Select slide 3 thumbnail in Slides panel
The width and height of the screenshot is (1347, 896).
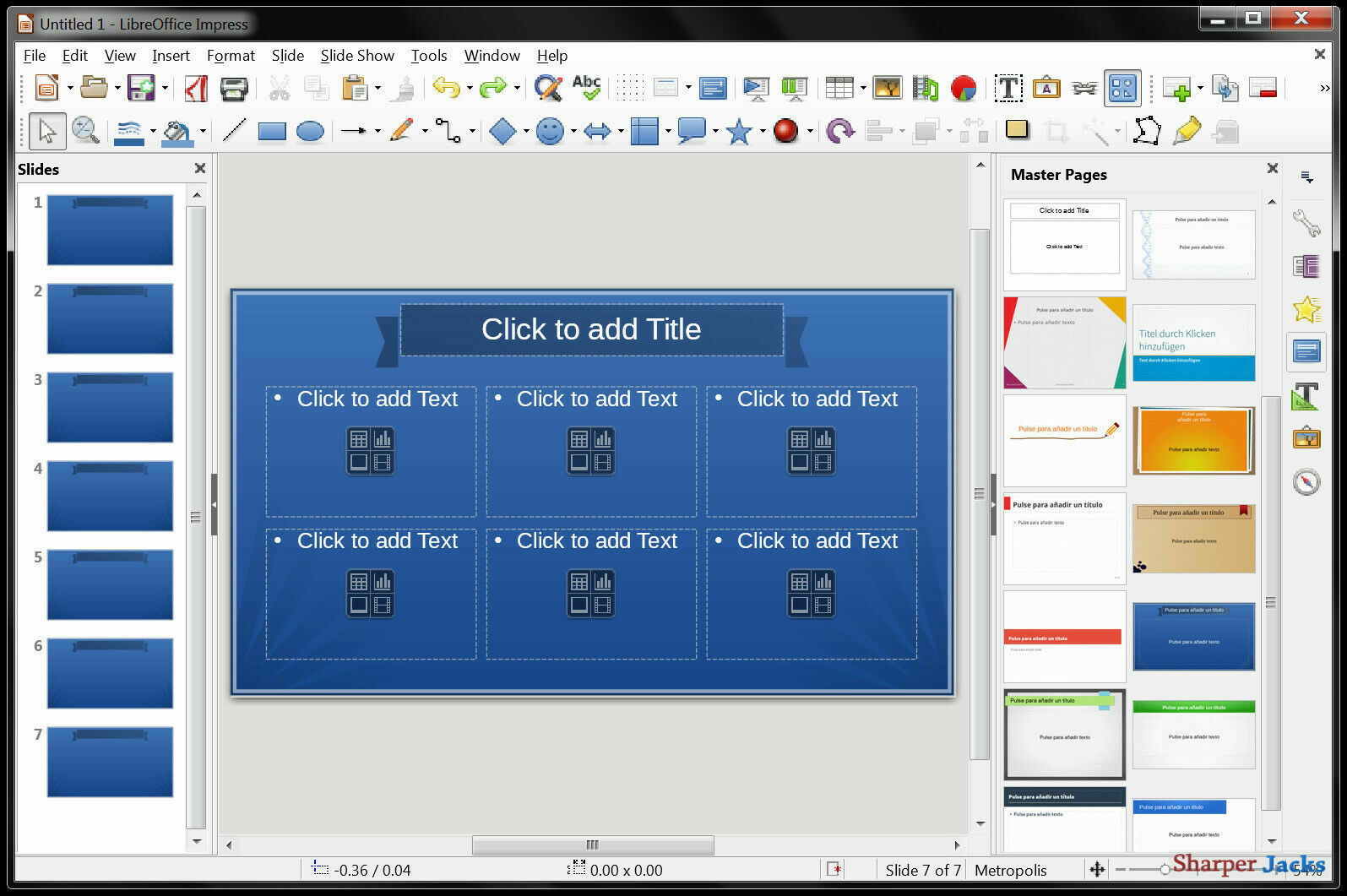point(110,407)
